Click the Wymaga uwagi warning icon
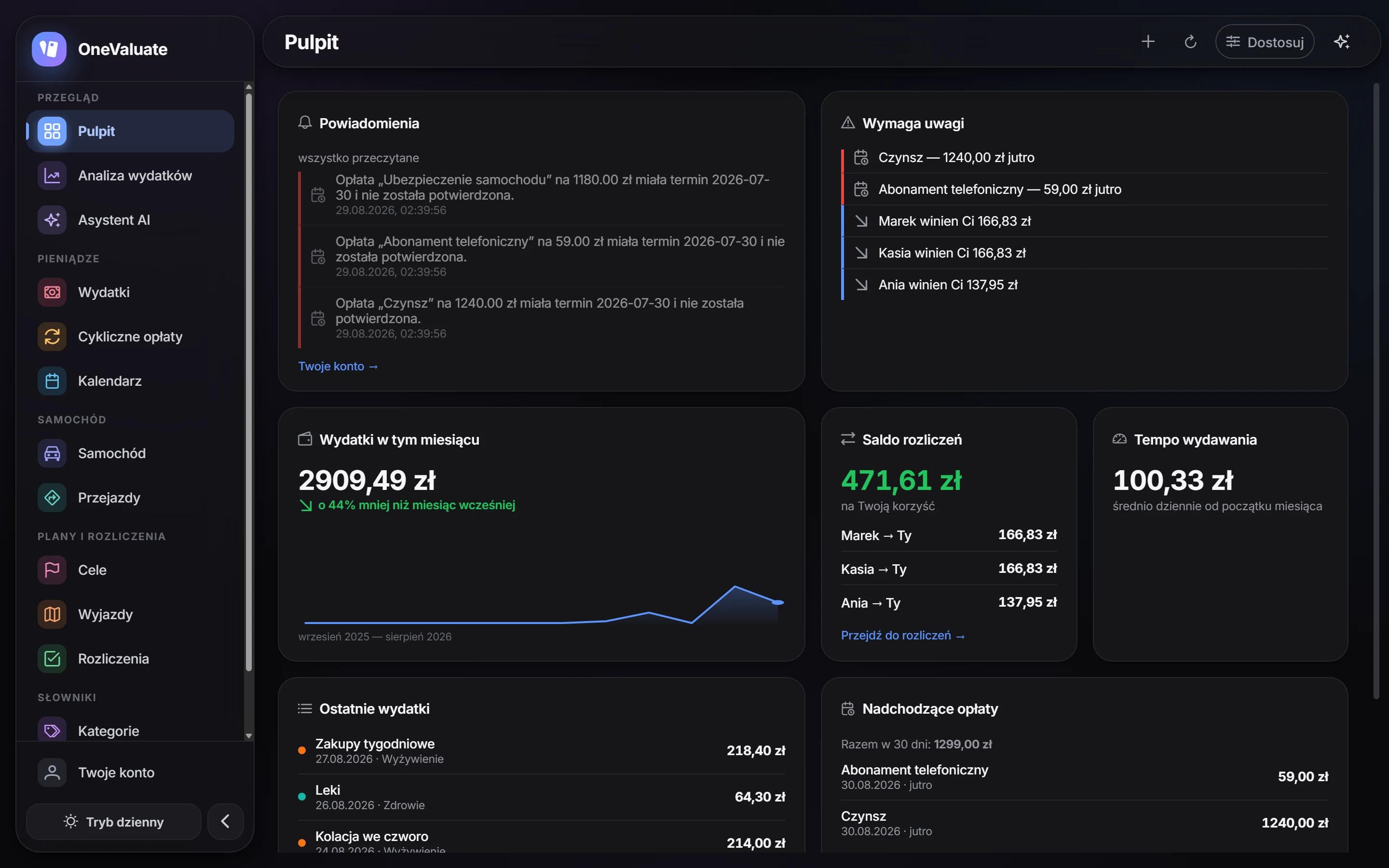Viewport: 1389px width, 868px height. 848,123
